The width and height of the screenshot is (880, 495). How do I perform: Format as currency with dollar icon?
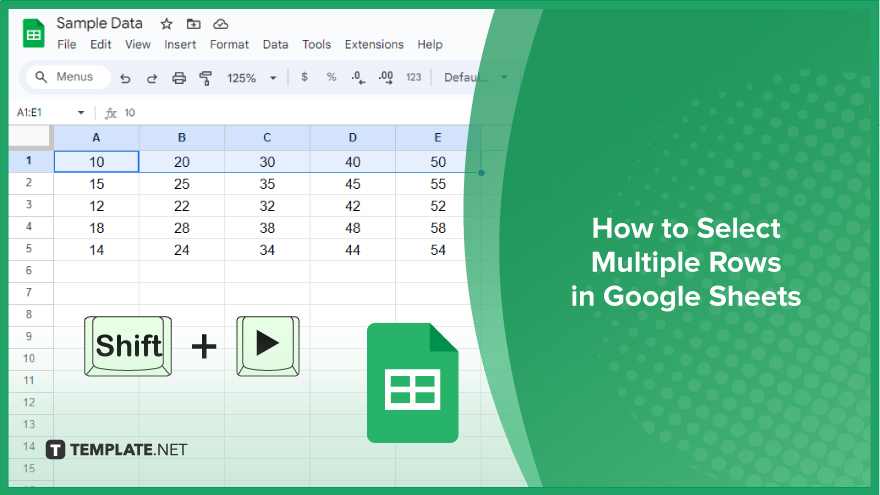click(x=304, y=77)
